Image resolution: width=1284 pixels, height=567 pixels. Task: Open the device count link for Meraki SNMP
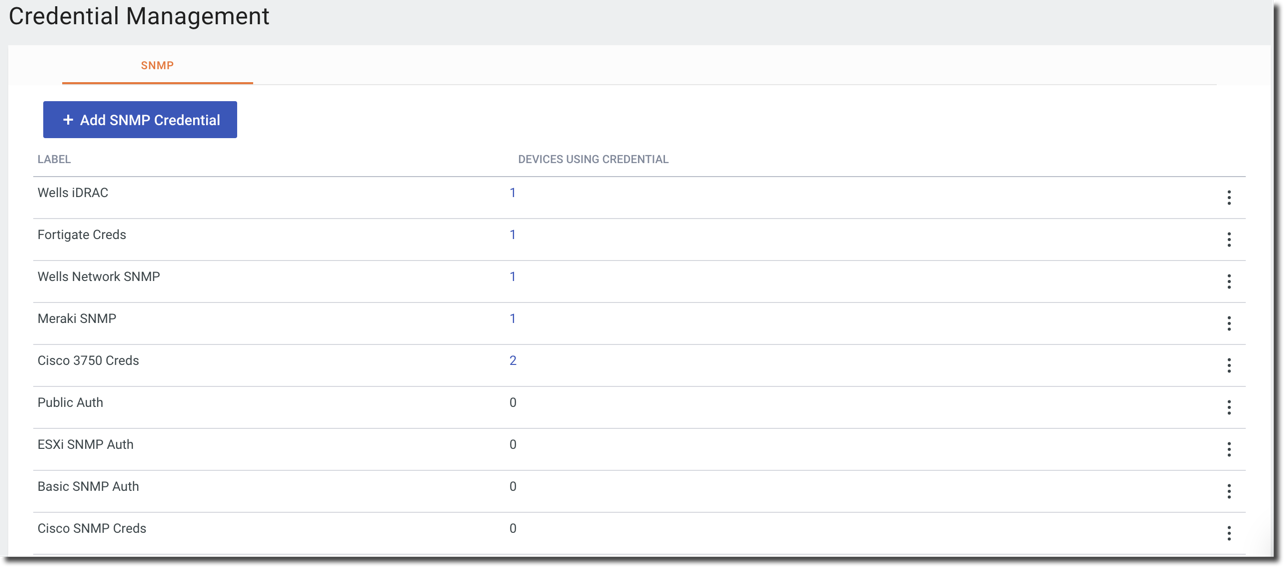(513, 319)
